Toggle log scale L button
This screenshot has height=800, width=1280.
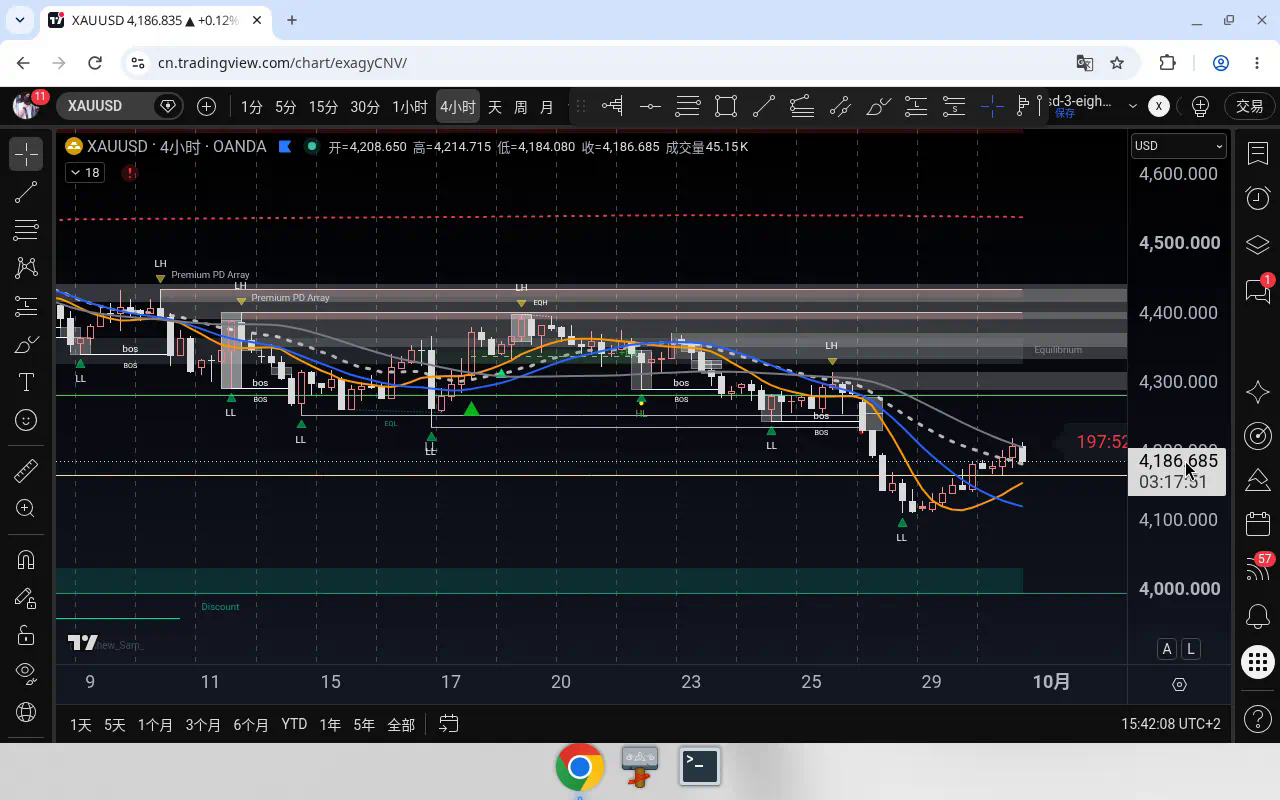tap(1191, 649)
